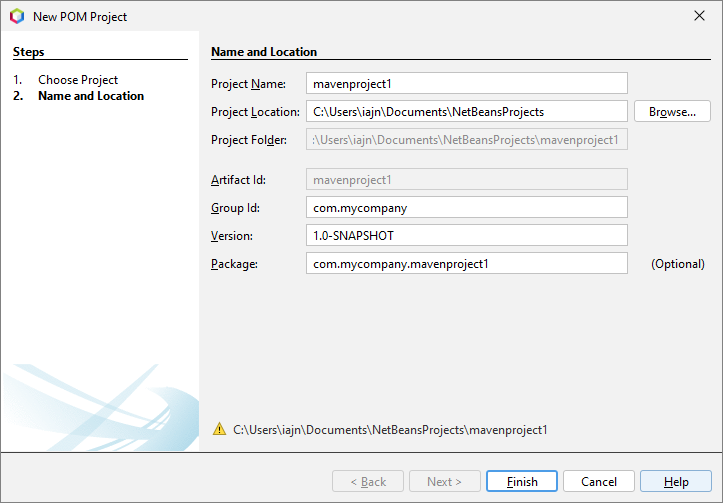Click the (Optional) note beside Package
723x503 pixels.
coord(677,264)
